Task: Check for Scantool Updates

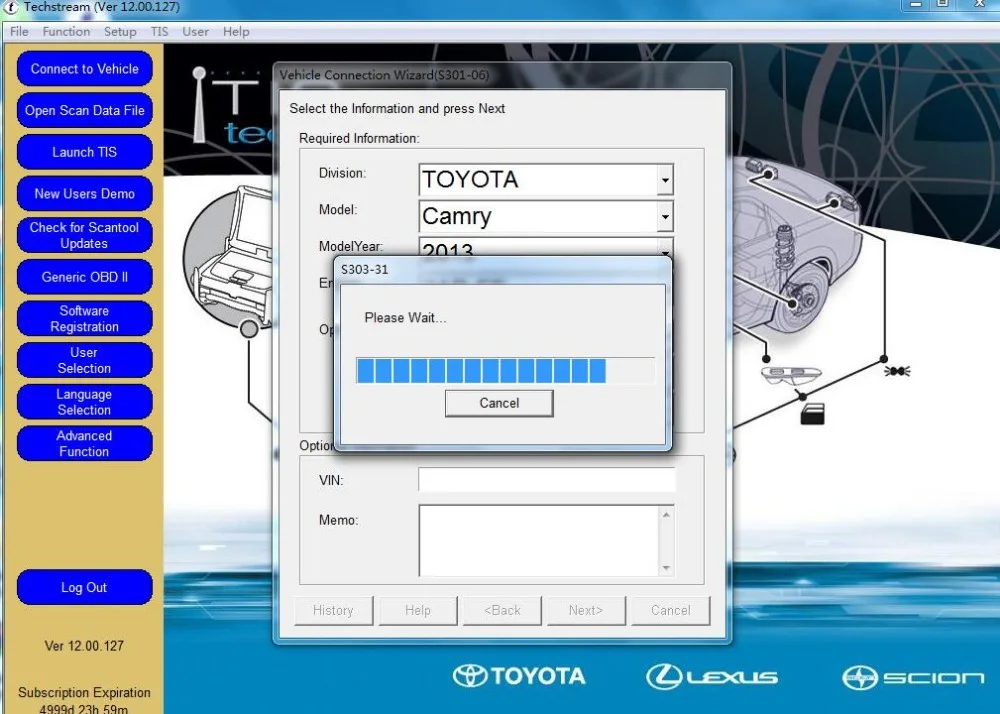Action: point(84,235)
